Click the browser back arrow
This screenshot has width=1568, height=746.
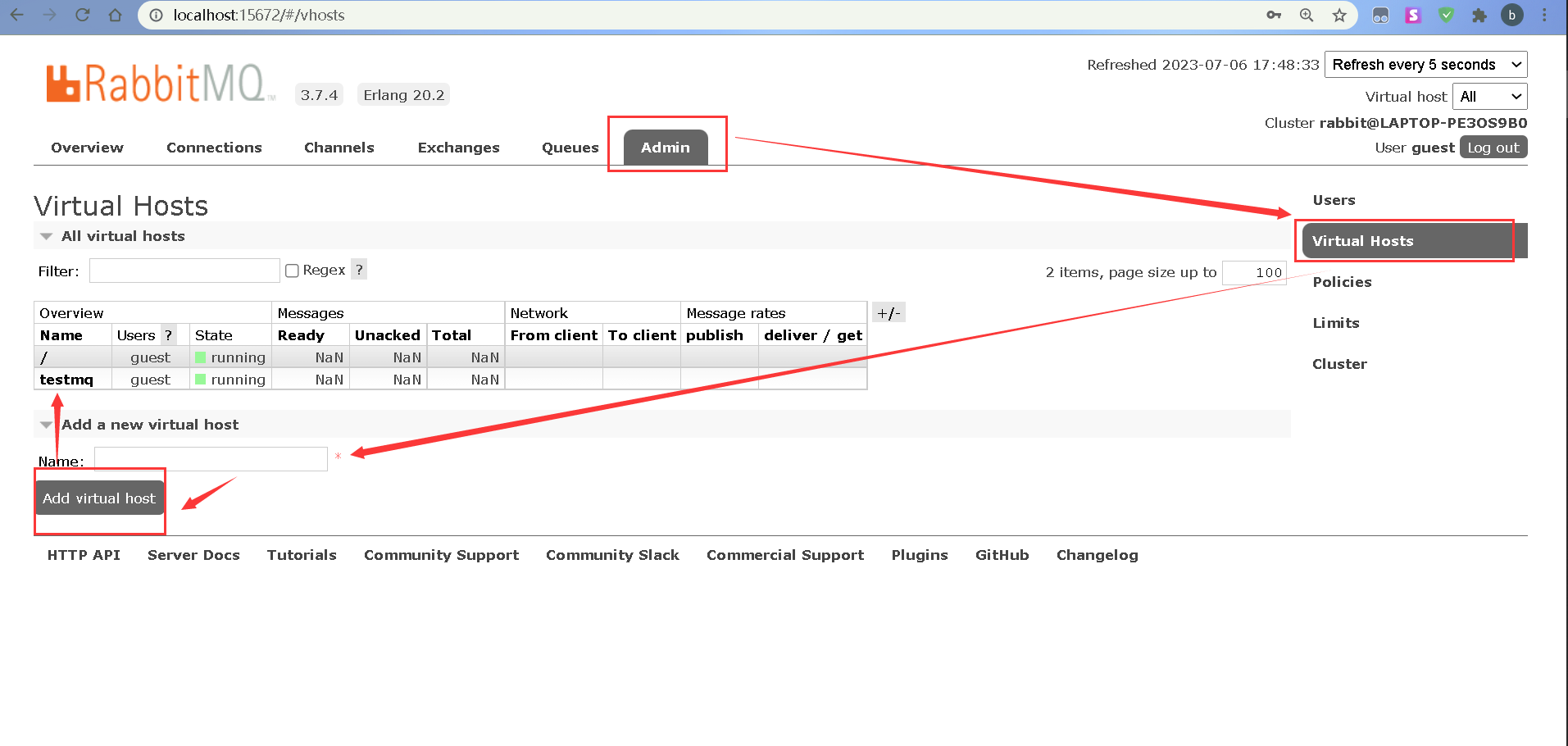pyautogui.click(x=17, y=15)
